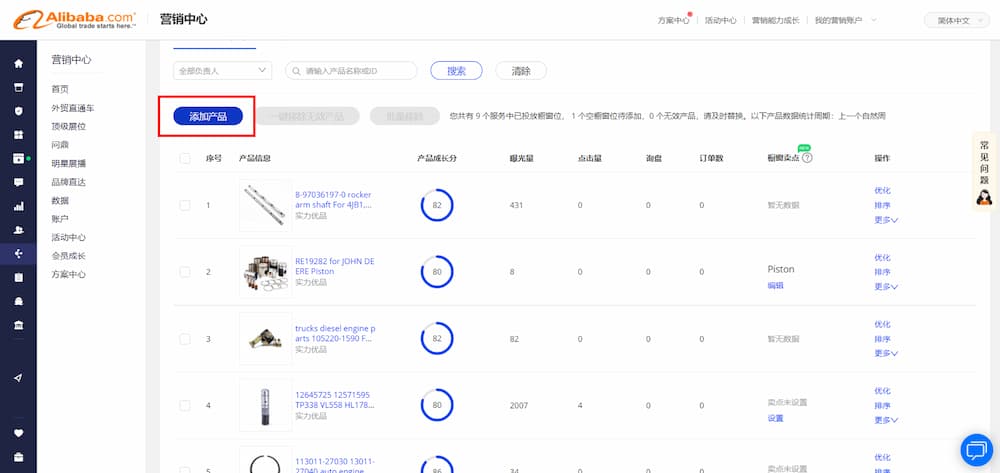The width and height of the screenshot is (1000, 473).
Task: Check the box for row 1 rocker arm shaft
Action: 185,205
